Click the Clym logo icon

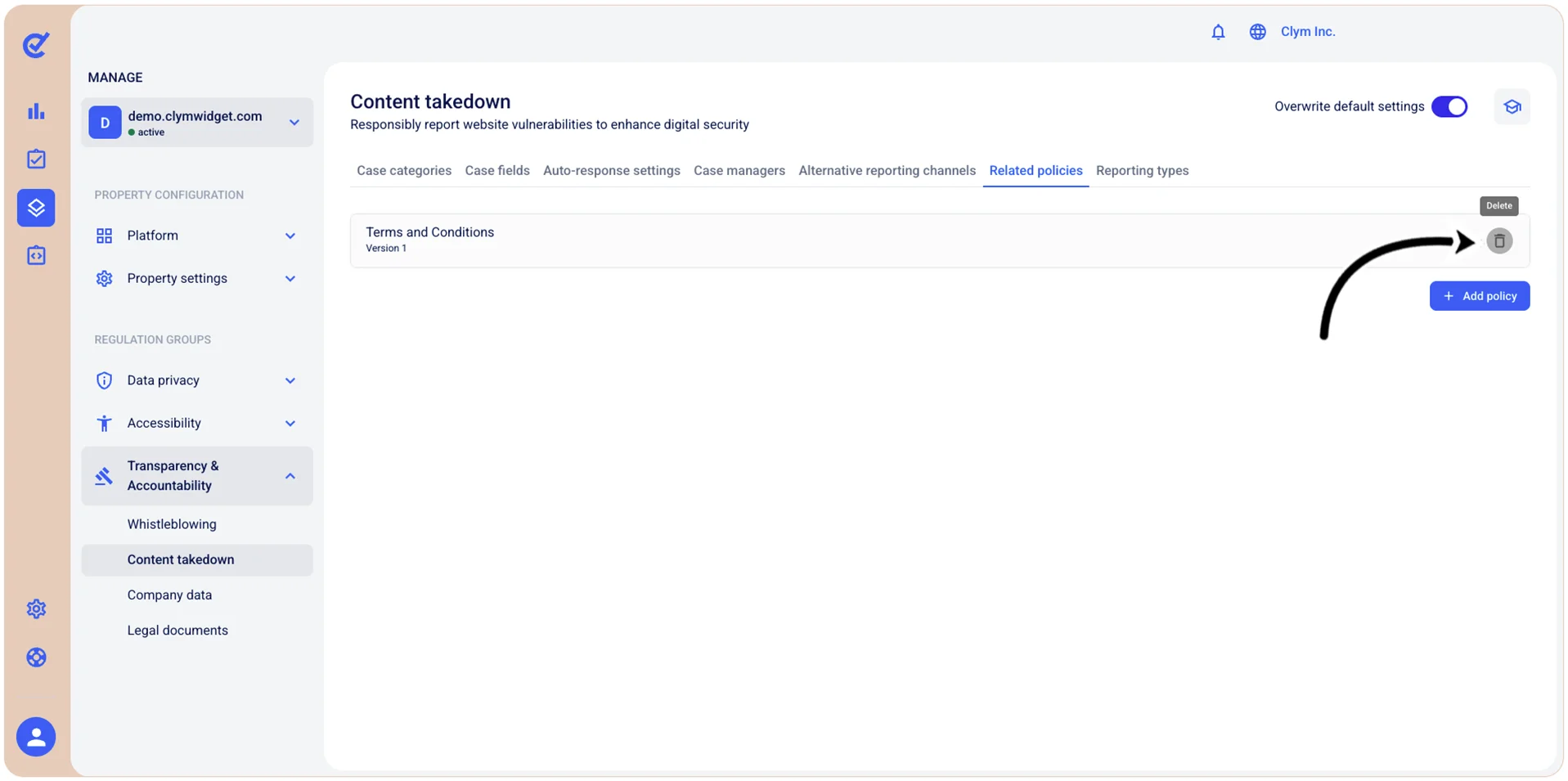(36, 45)
